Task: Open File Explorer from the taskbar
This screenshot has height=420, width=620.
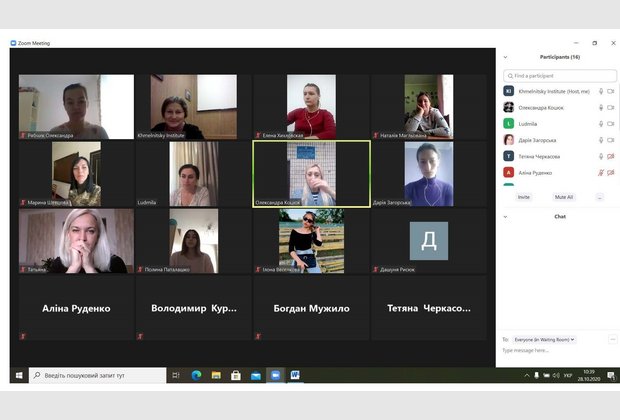Action: point(216,375)
